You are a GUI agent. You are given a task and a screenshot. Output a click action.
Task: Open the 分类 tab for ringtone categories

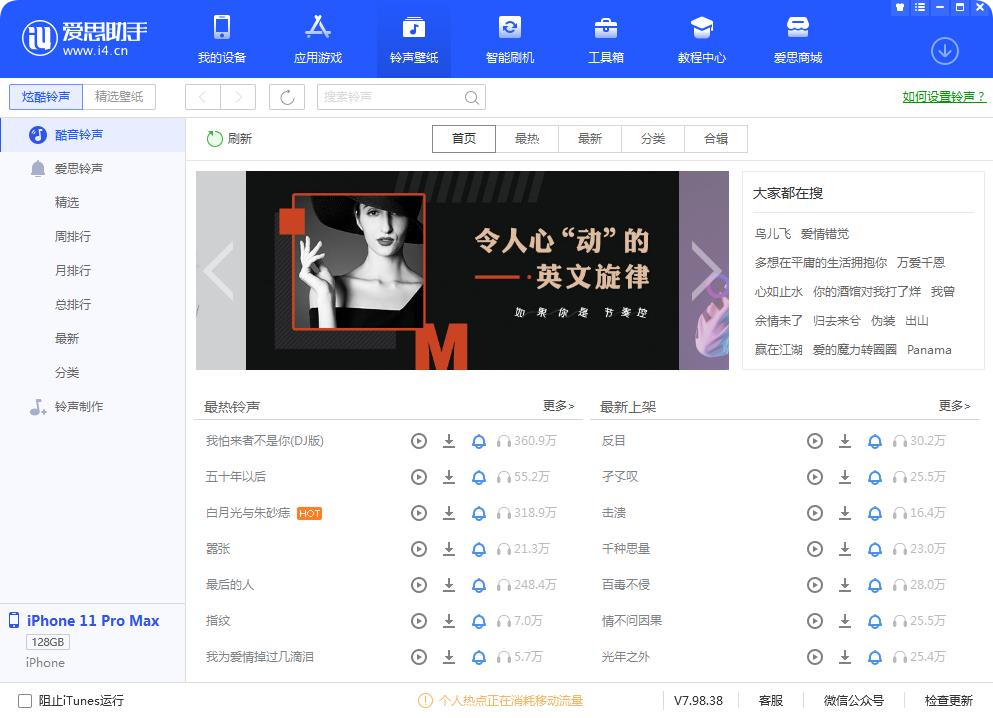click(x=653, y=139)
